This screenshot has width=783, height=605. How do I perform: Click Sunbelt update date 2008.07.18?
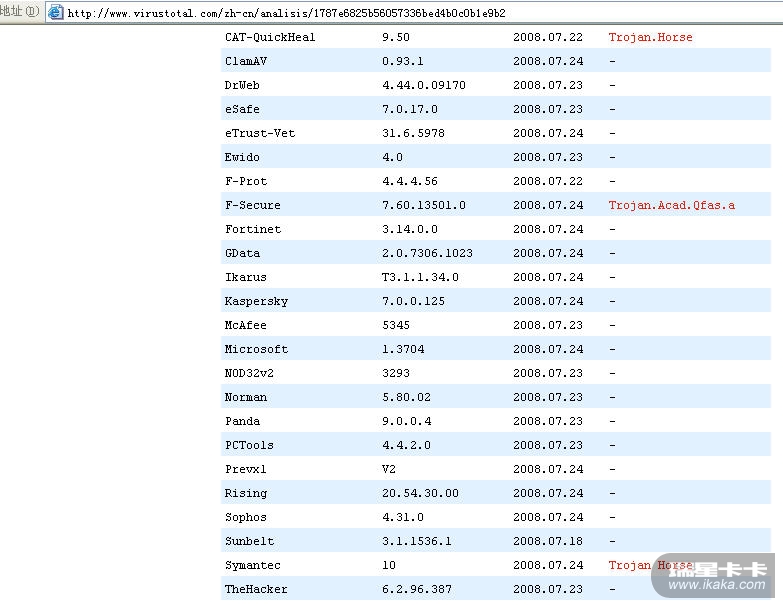tap(548, 541)
